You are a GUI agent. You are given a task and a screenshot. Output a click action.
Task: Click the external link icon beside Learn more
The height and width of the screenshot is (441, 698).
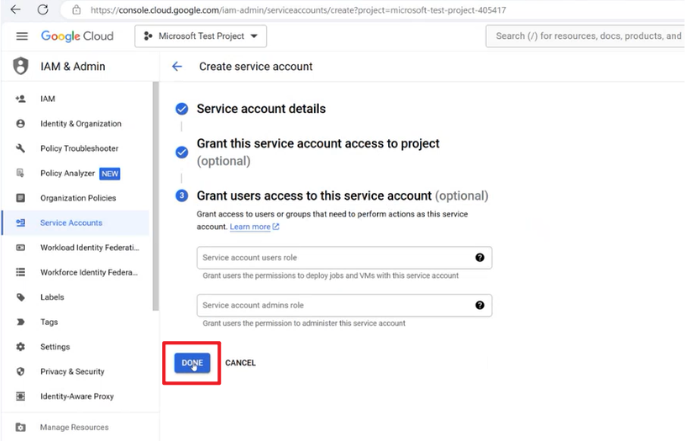276,227
